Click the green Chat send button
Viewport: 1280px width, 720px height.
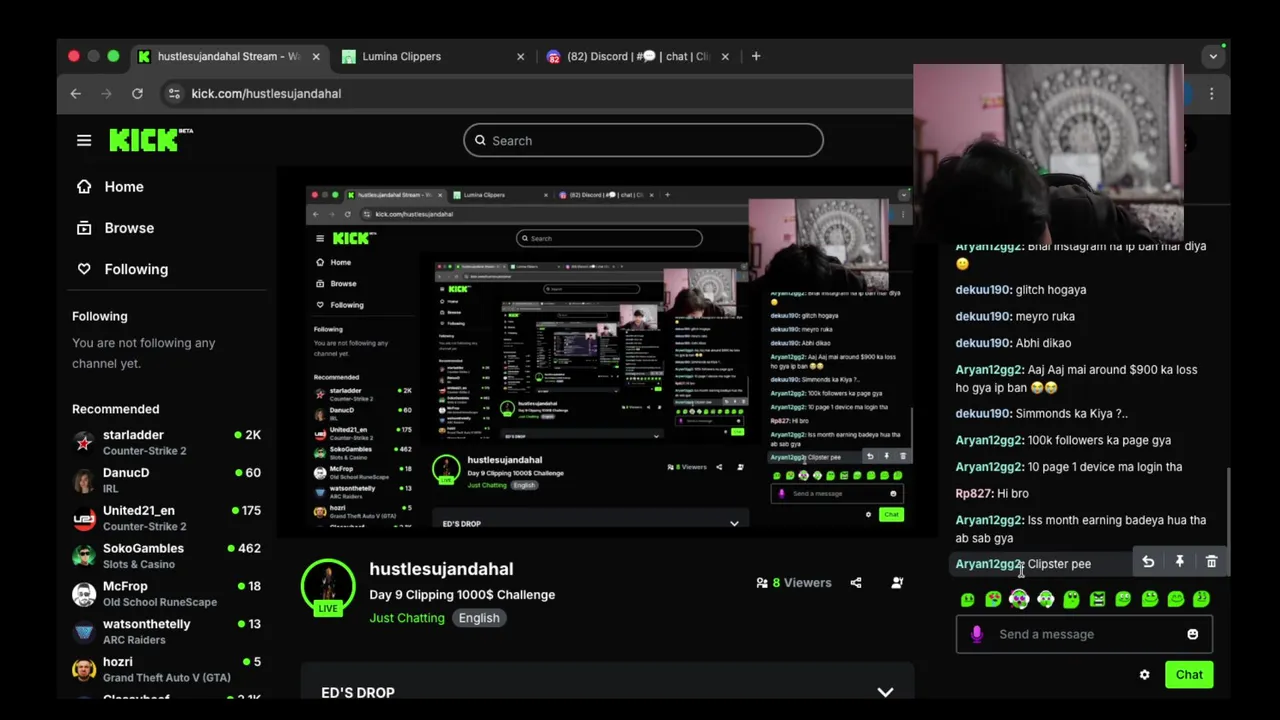(x=1189, y=675)
